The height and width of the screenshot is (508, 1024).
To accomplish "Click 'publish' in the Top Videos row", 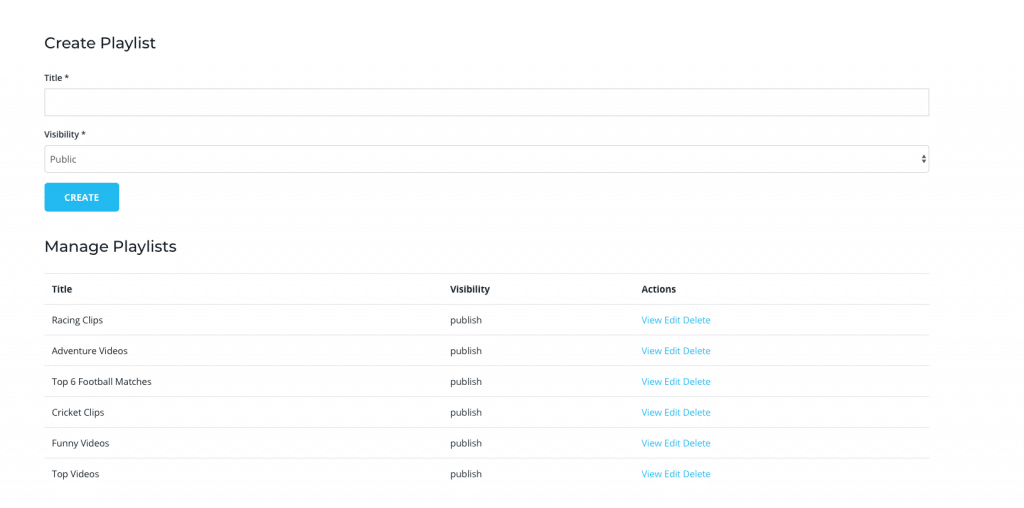I will [466, 473].
